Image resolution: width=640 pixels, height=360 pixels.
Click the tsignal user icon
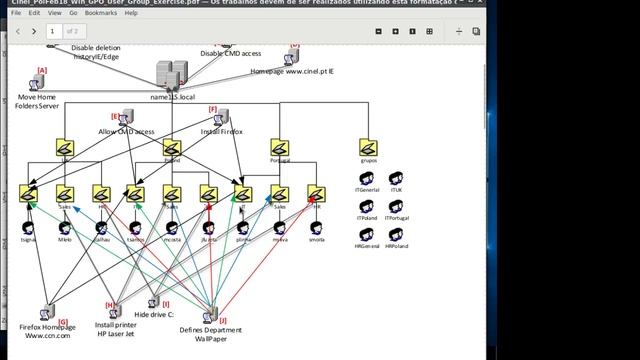click(28, 229)
